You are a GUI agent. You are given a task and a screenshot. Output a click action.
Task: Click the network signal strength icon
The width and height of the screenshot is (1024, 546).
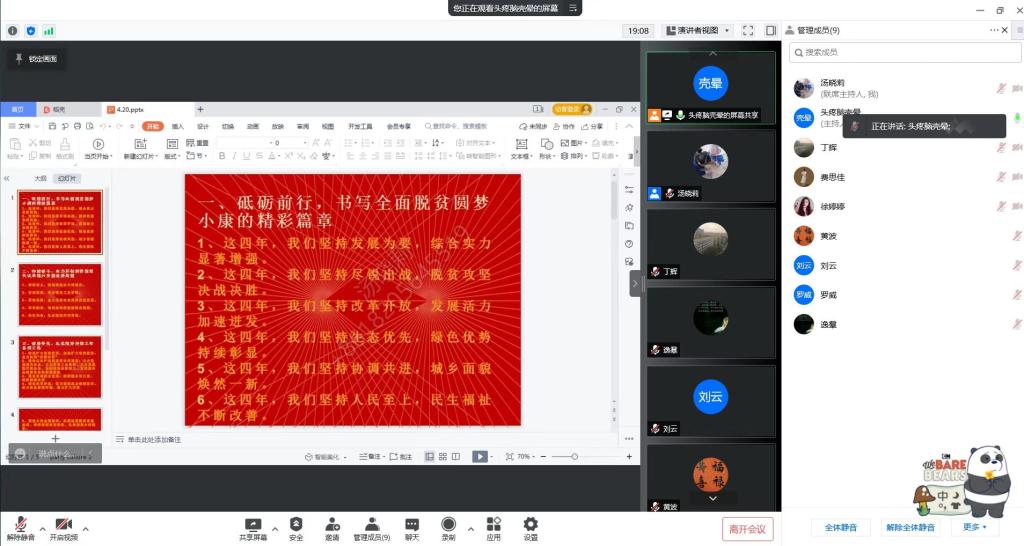(x=49, y=31)
